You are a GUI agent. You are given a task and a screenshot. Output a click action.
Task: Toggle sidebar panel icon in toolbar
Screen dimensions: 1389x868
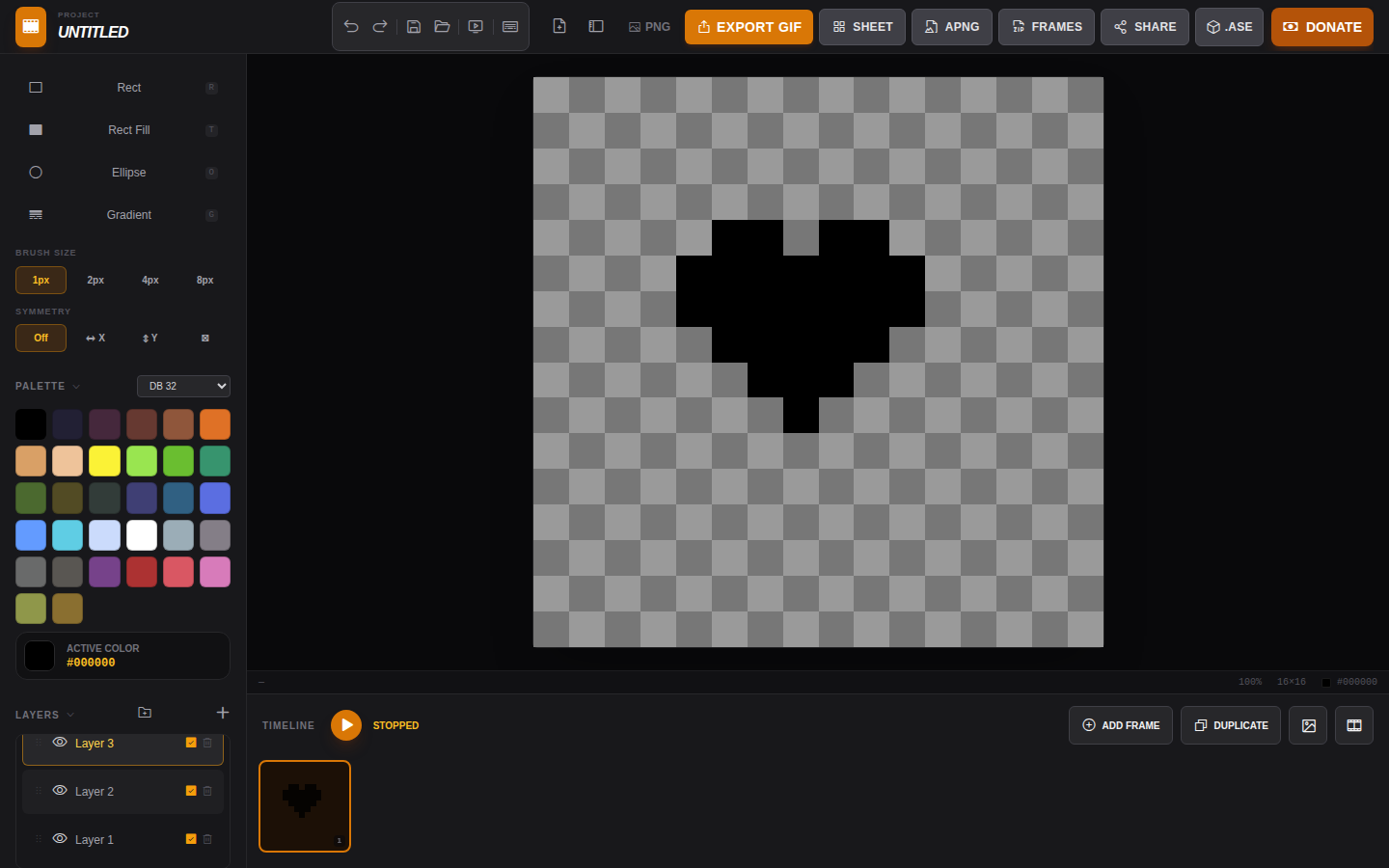pyautogui.click(x=596, y=27)
